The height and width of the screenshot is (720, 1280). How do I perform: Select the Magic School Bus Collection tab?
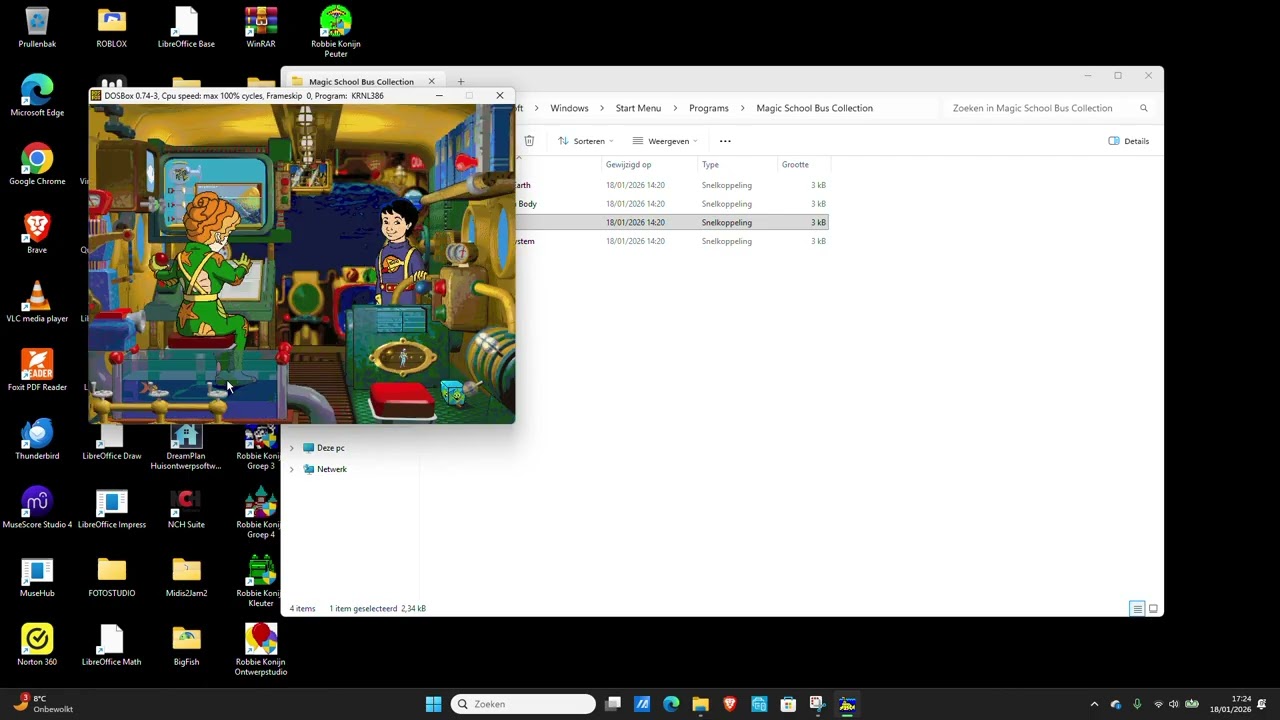363,82
